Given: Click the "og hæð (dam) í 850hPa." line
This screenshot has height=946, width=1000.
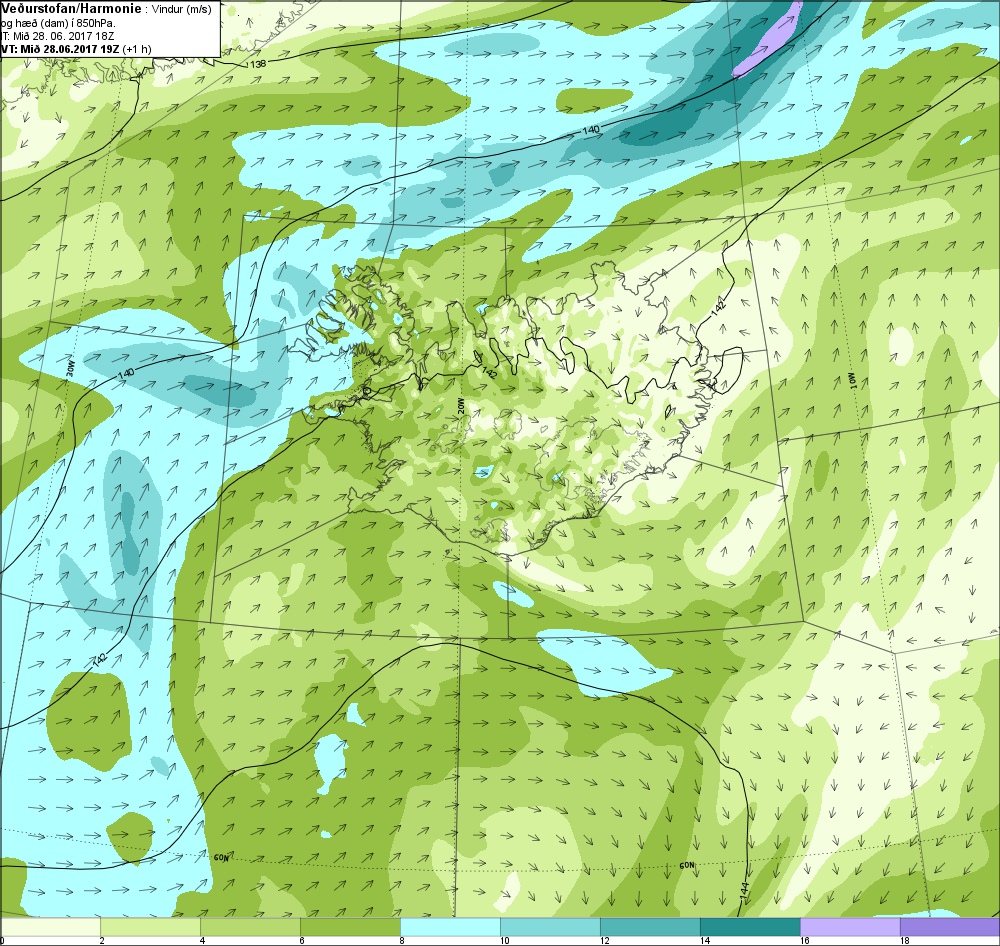Looking at the screenshot, I should click(x=59, y=23).
